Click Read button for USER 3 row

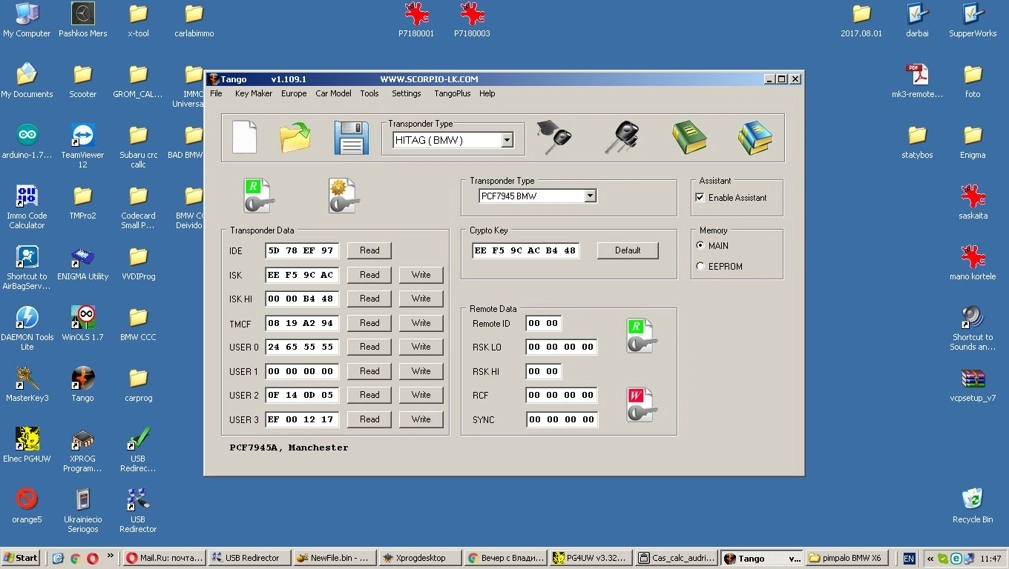pos(369,419)
